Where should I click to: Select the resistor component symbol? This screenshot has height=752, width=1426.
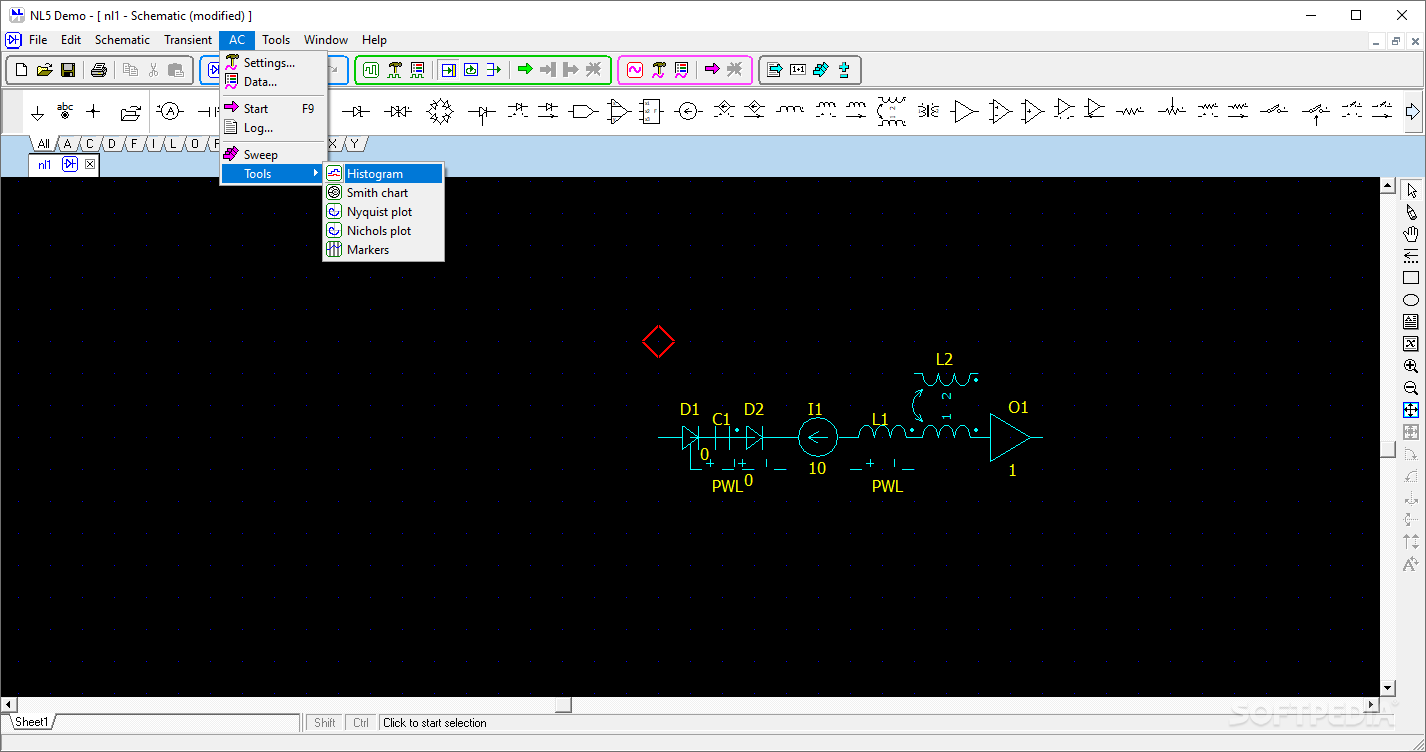point(1130,112)
